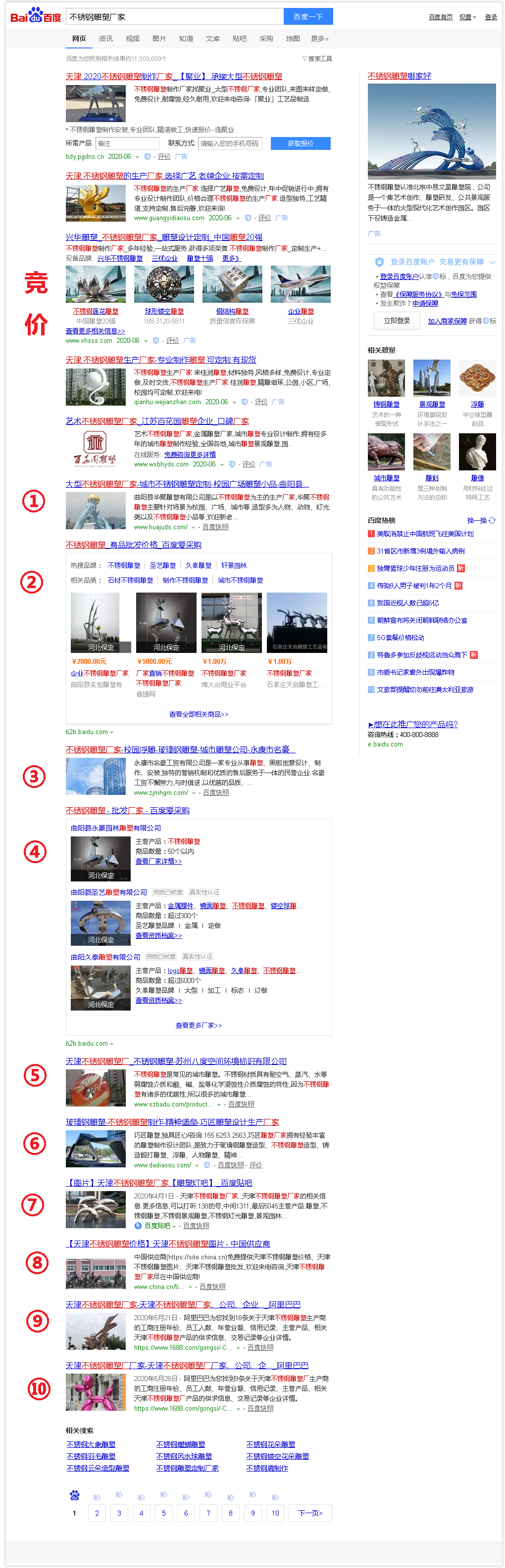505x1568 pixels.
Task: Click the 备注 product input field
Action: [x=127, y=143]
